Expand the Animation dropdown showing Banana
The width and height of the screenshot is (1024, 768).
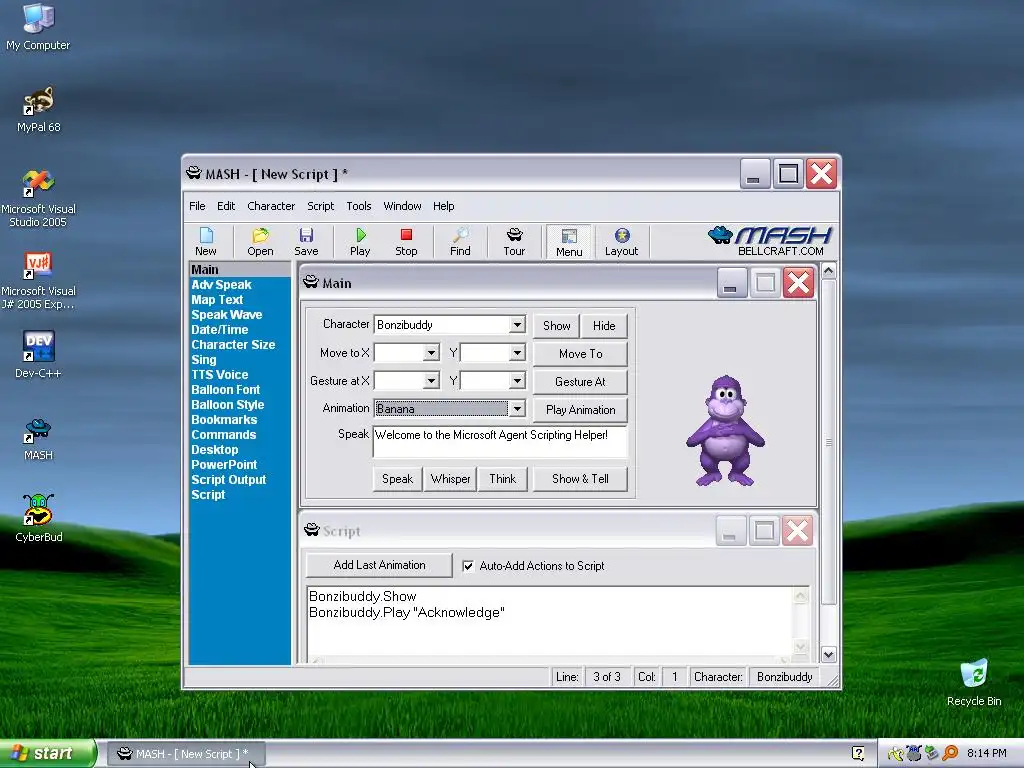517,409
